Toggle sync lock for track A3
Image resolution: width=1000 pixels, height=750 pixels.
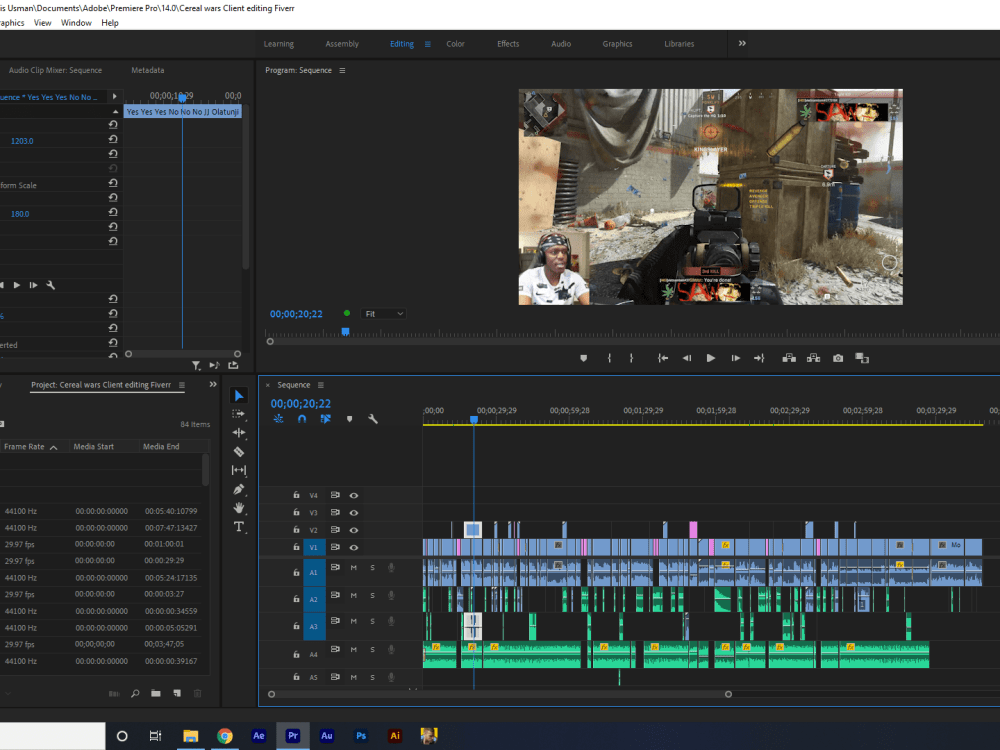point(335,621)
